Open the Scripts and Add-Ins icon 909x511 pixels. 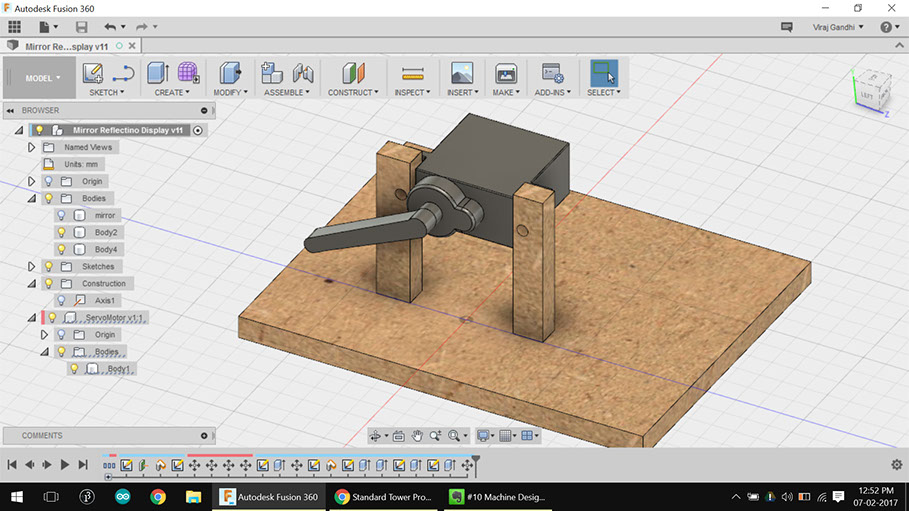(x=552, y=73)
